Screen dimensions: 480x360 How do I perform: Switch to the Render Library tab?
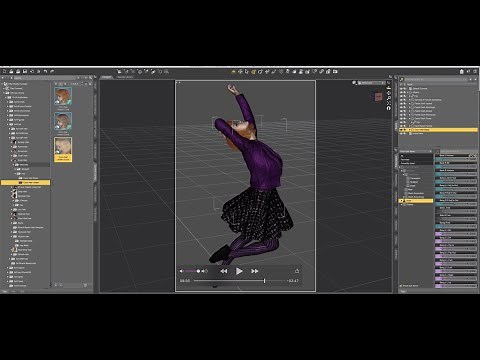[125, 77]
